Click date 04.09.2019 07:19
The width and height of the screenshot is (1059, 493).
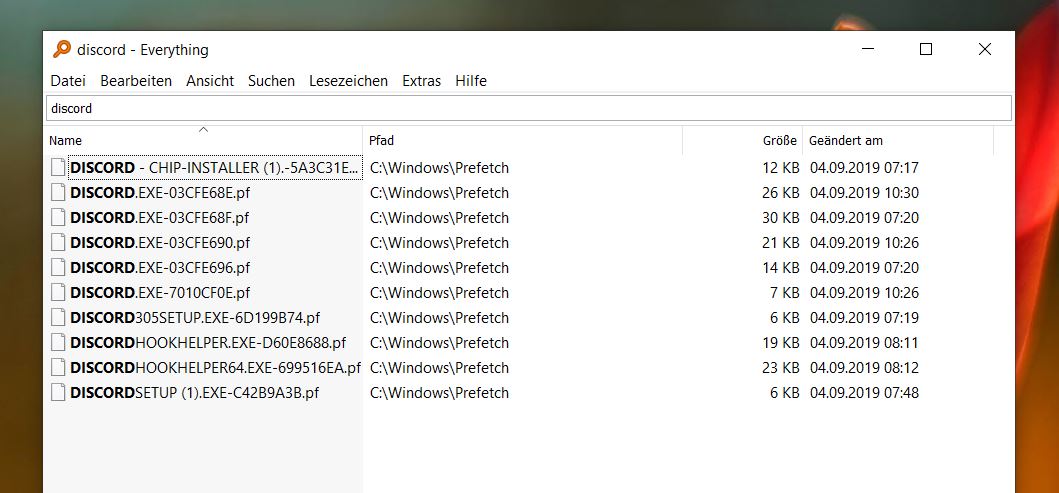coord(864,317)
